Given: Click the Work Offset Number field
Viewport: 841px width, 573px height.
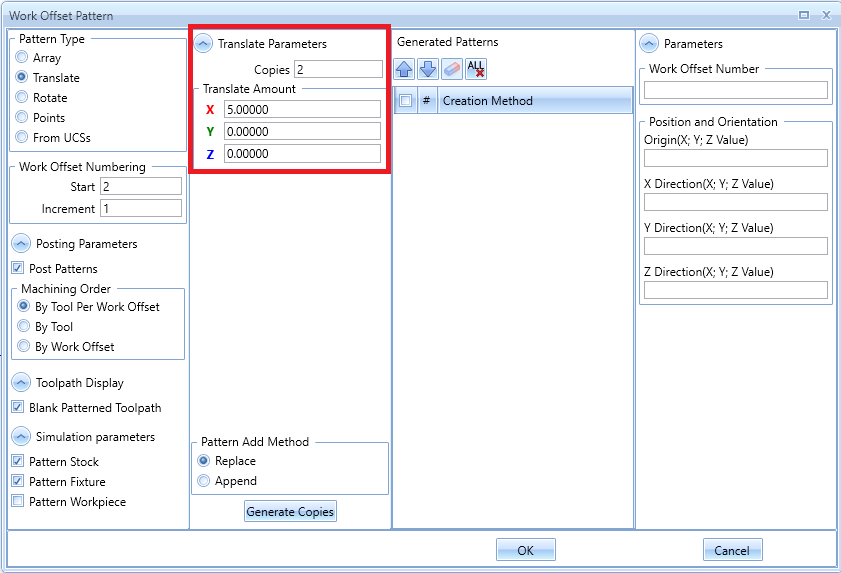Looking at the screenshot, I should pyautogui.click(x=736, y=90).
